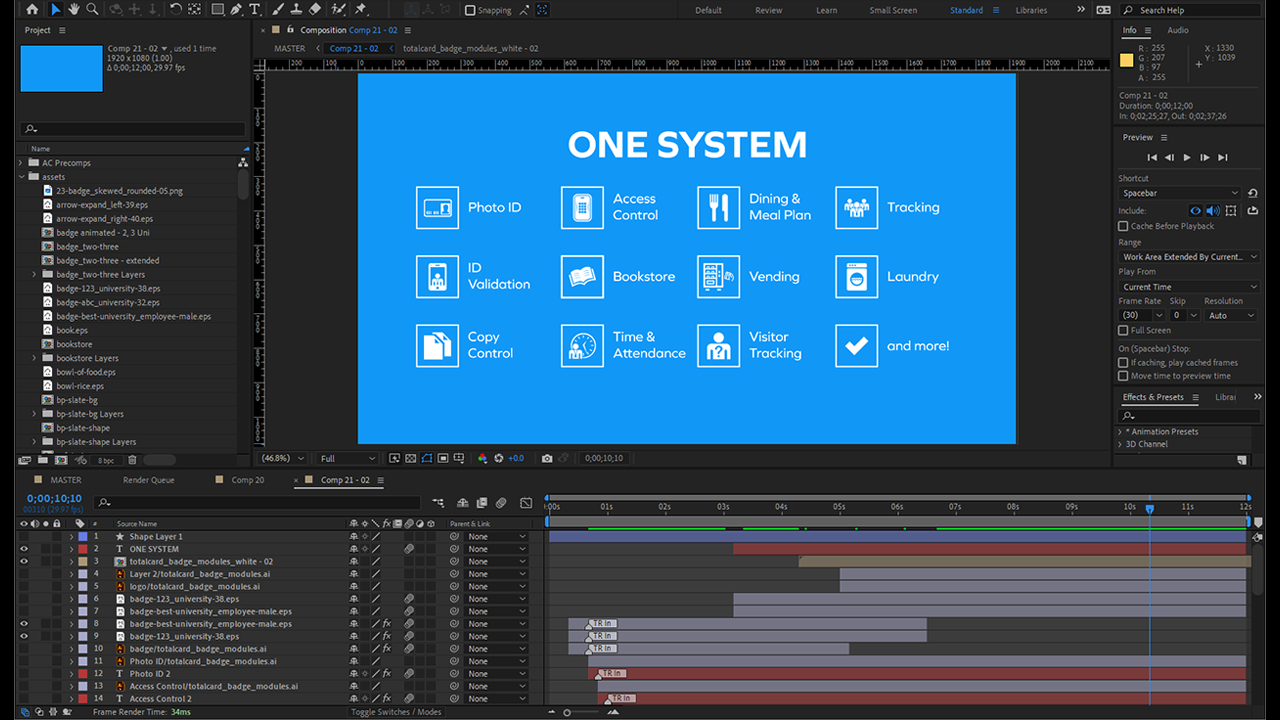Viewport: 1280px width, 720px height.
Task: Click Toggle Switches / Modes button
Action: click(x=396, y=712)
